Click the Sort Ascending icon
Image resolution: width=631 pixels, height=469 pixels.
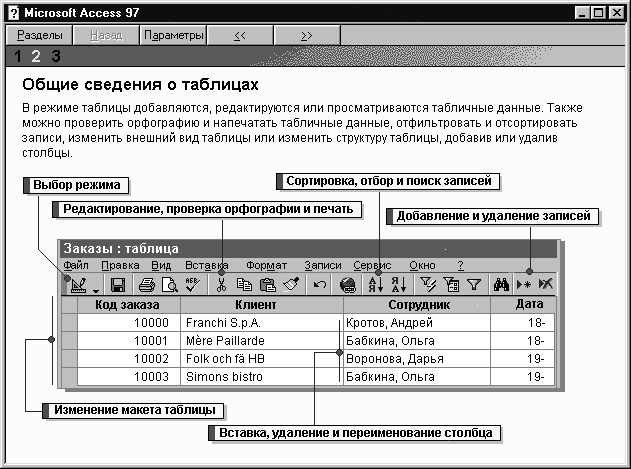(376, 285)
